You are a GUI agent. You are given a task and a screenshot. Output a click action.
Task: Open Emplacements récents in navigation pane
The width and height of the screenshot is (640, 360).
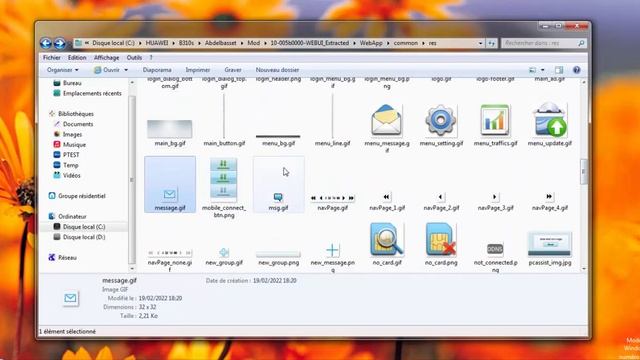87,93
